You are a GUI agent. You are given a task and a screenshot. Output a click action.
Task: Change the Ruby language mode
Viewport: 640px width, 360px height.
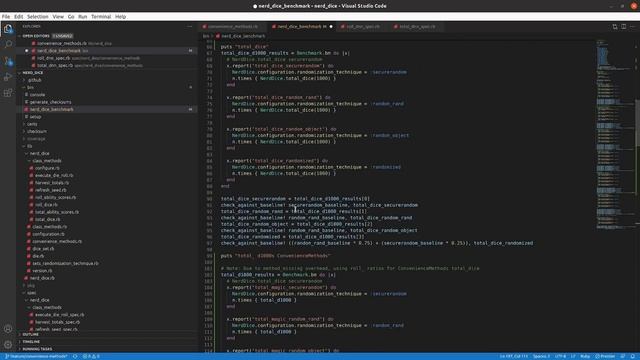coord(585,356)
